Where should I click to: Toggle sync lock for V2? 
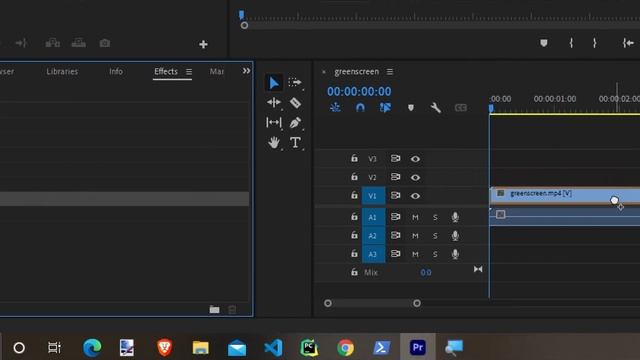click(x=395, y=177)
